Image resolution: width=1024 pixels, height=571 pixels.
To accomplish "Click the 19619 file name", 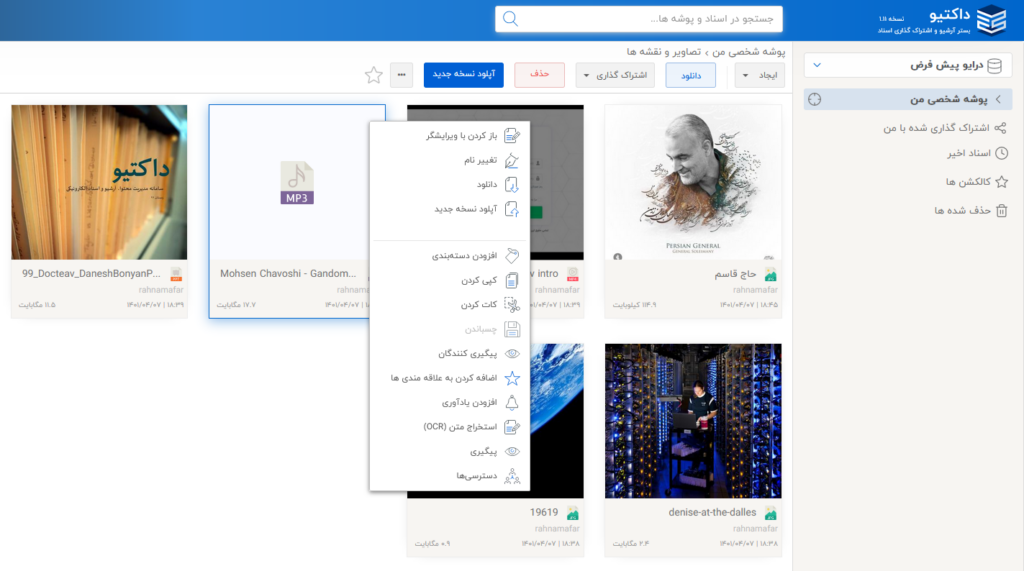I will click(543, 513).
